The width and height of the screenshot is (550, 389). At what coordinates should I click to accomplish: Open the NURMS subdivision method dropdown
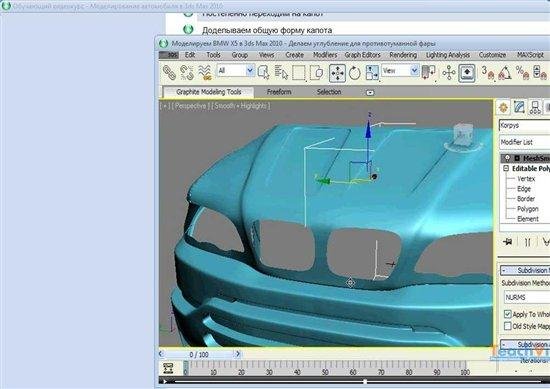pos(527,297)
